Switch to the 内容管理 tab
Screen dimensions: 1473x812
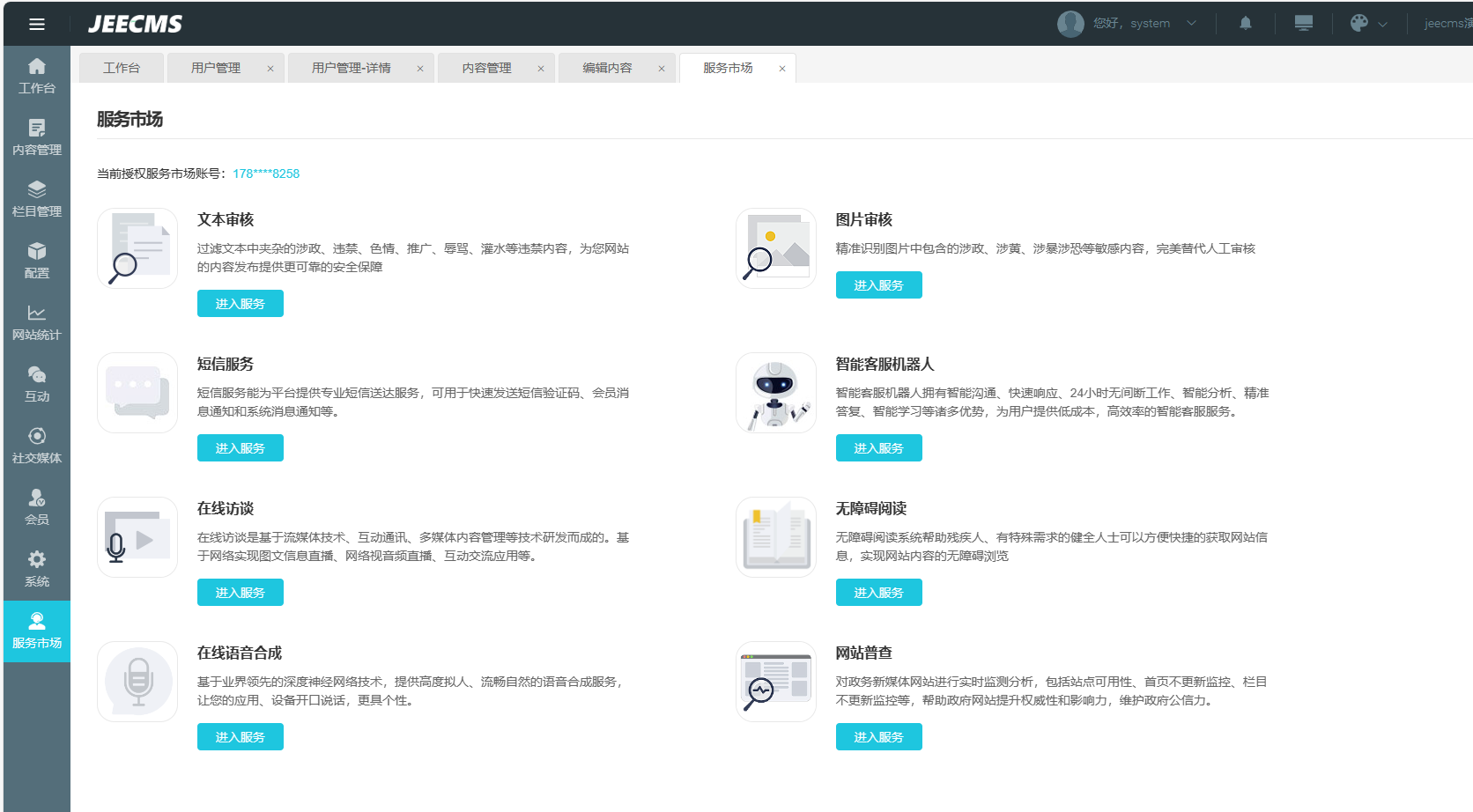click(x=487, y=68)
